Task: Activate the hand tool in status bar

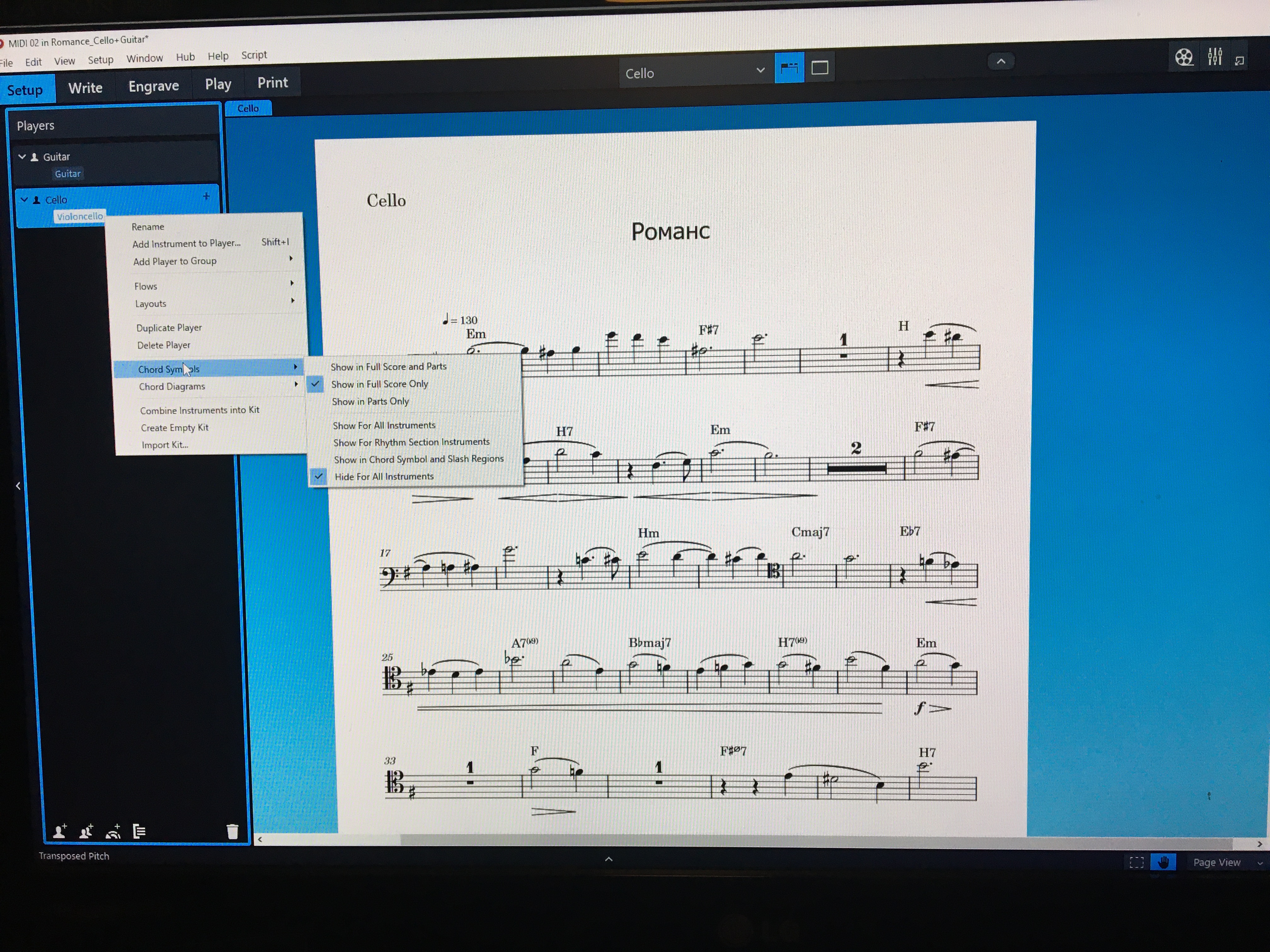Action: point(1163,862)
